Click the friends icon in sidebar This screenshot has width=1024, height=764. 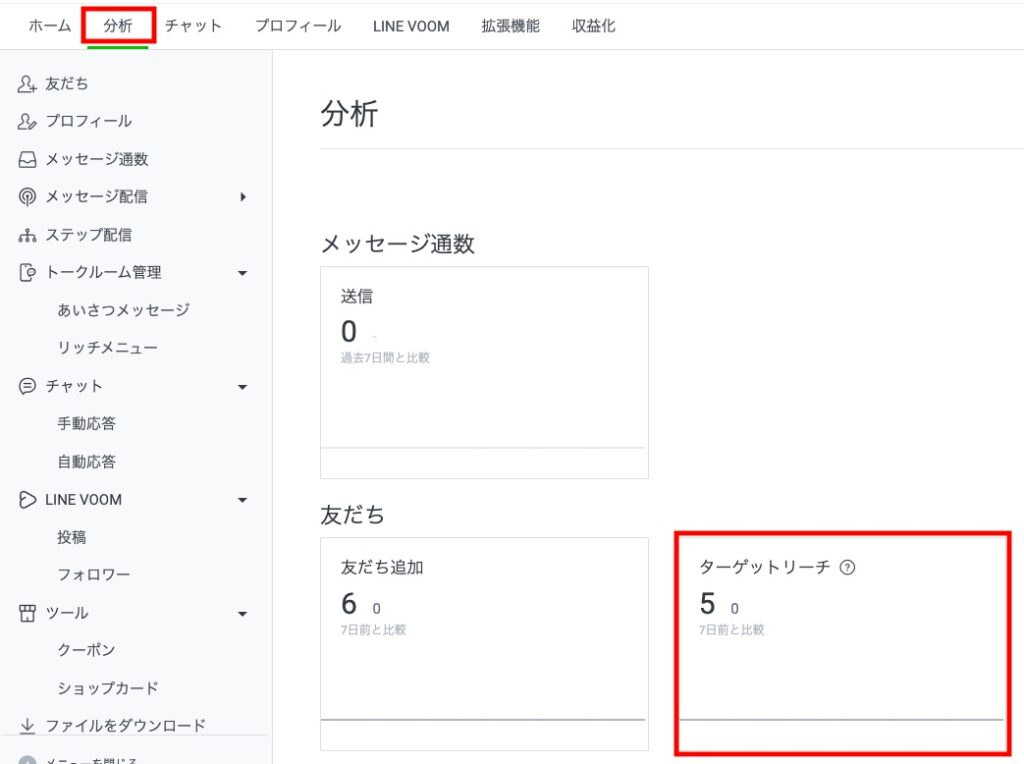(27, 84)
